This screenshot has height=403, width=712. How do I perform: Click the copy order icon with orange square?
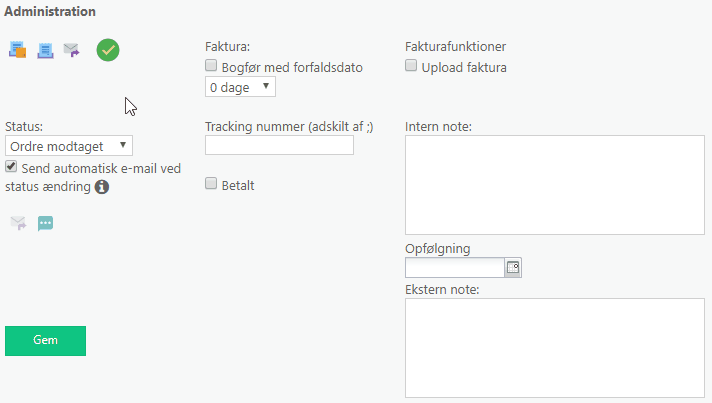tap(17, 49)
